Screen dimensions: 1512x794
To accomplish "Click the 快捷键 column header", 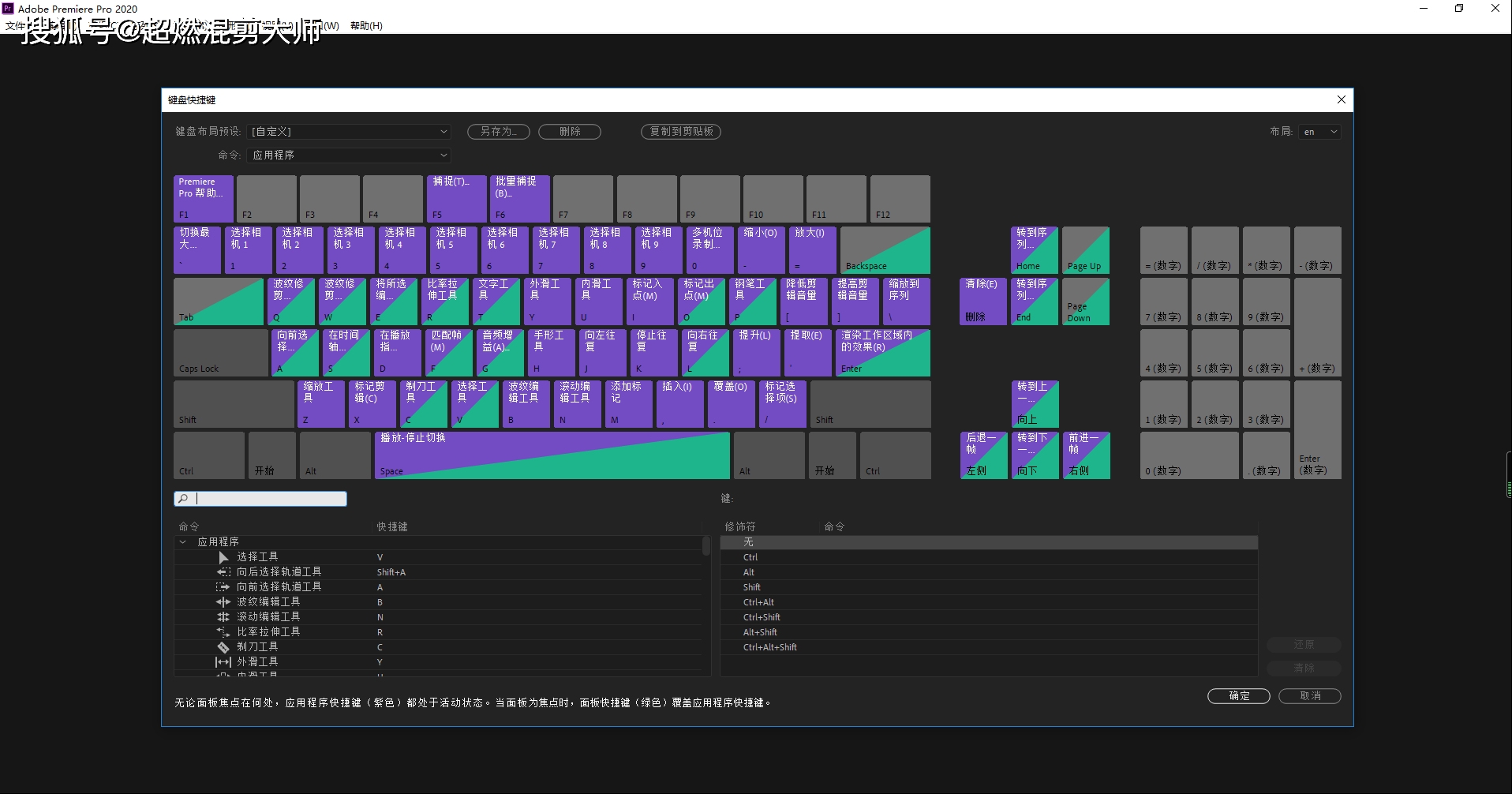I will [x=392, y=526].
